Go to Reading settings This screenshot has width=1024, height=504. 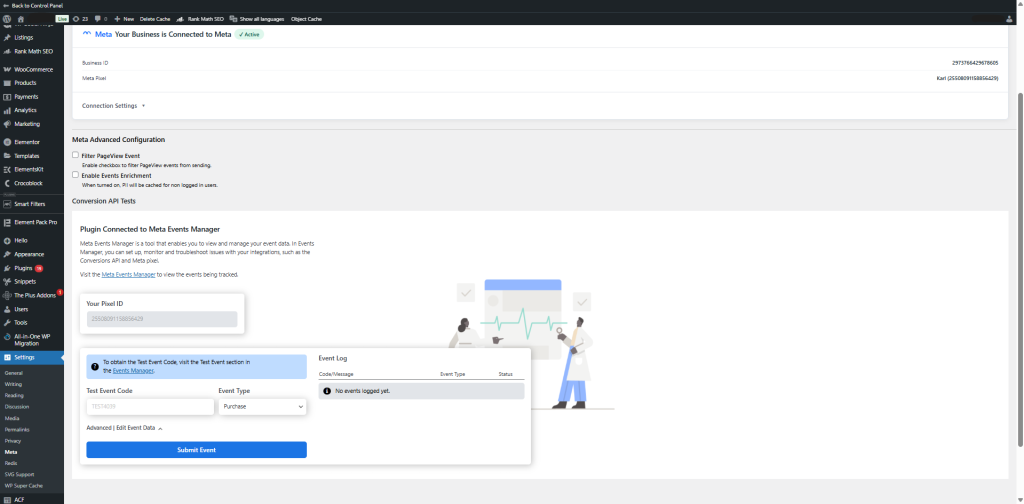14,395
